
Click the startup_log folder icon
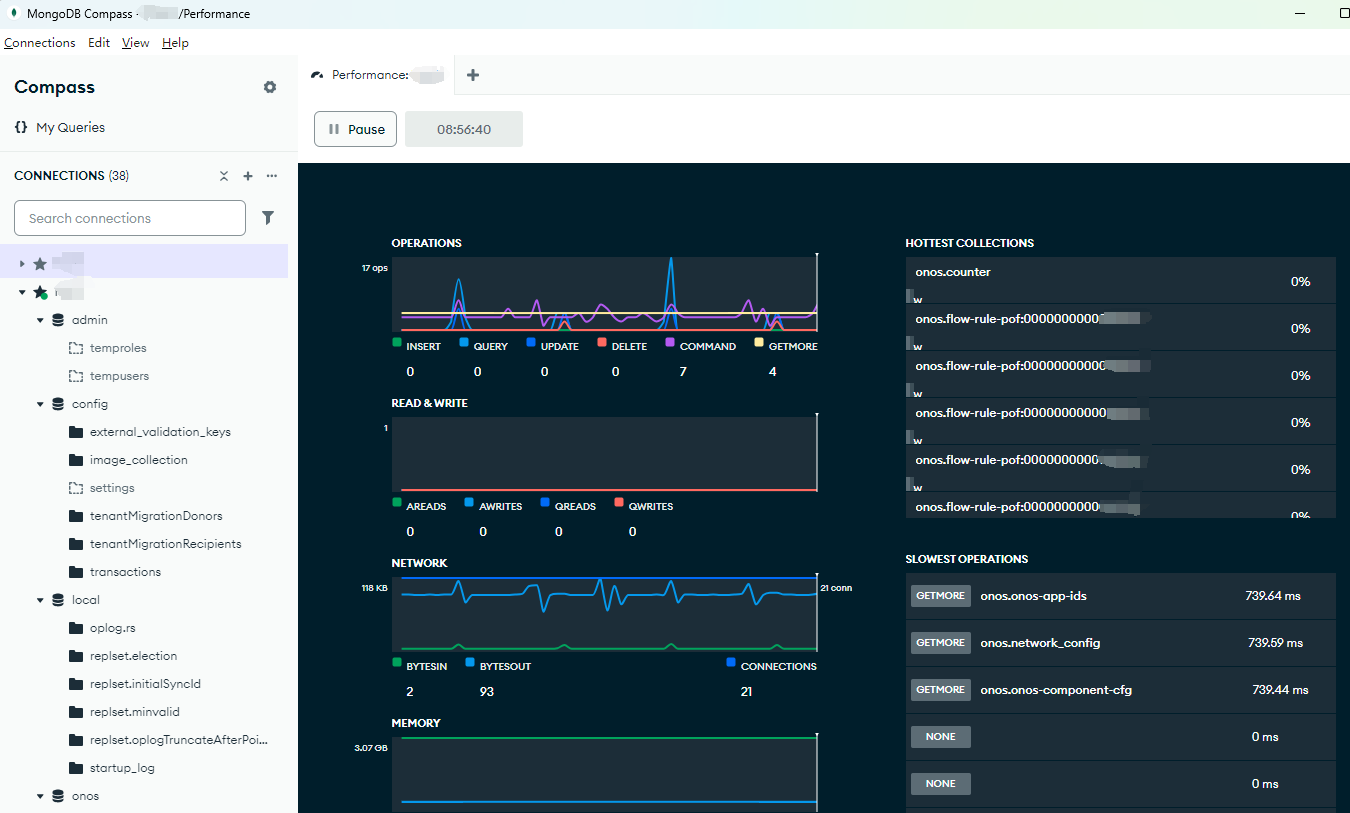[x=76, y=768]
